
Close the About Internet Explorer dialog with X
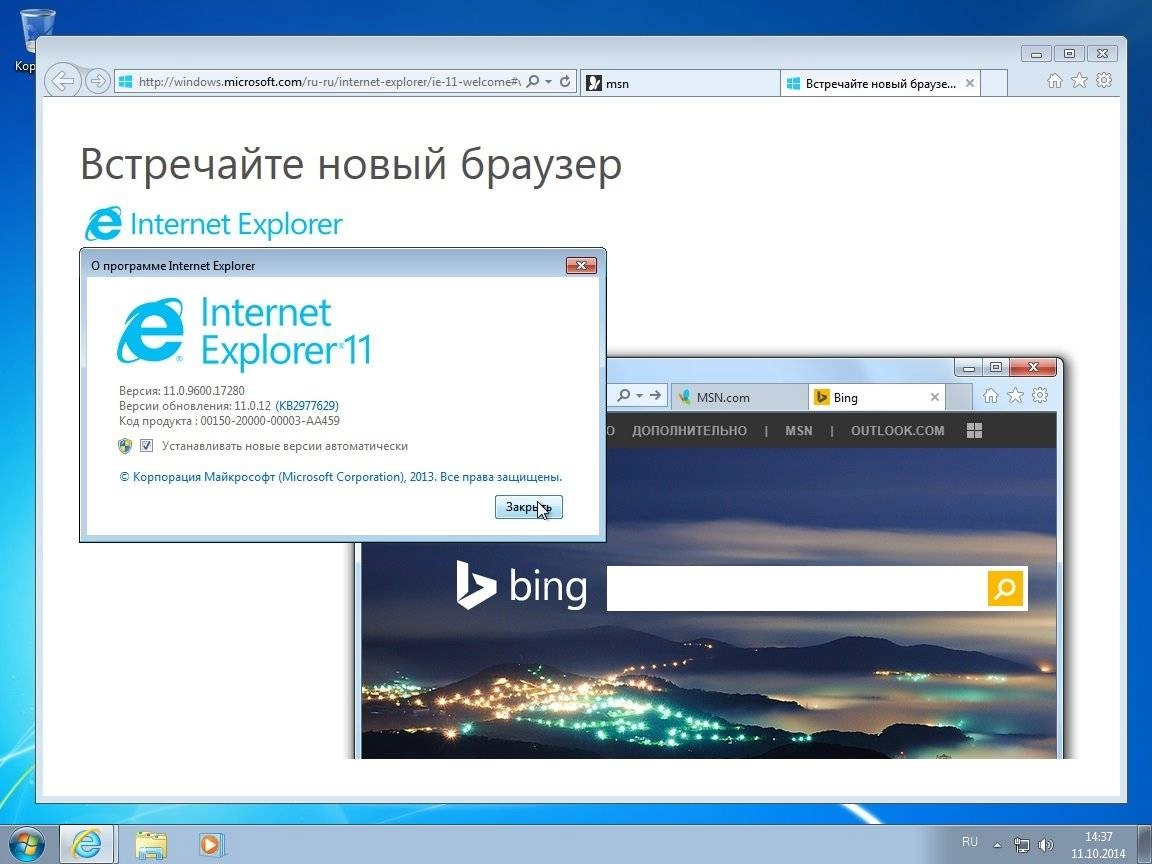pyautogui.click(x=581, y=265)
